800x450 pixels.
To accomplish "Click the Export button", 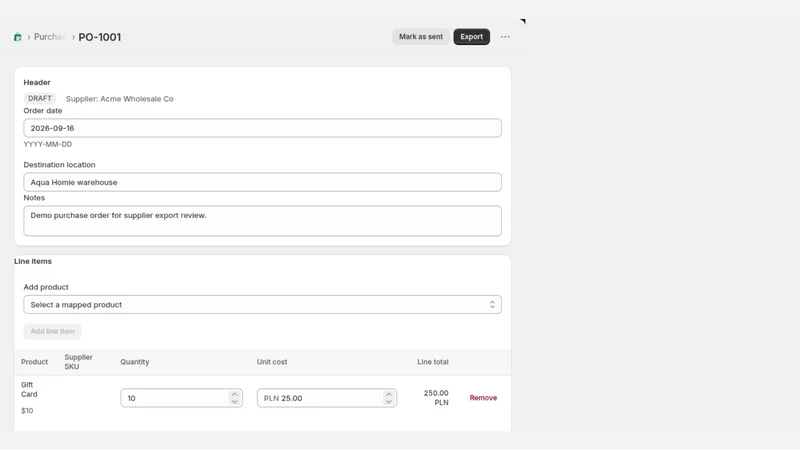I will (471, 37).
